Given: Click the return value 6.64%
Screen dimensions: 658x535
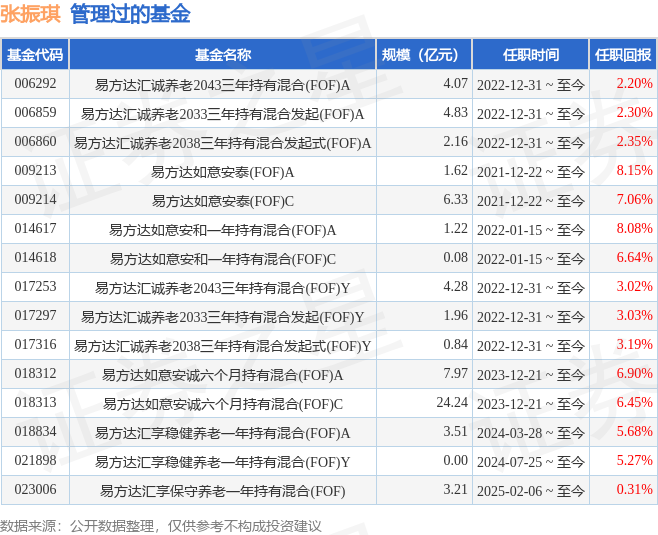Looking at the screenshot, I should click(634, 257).
